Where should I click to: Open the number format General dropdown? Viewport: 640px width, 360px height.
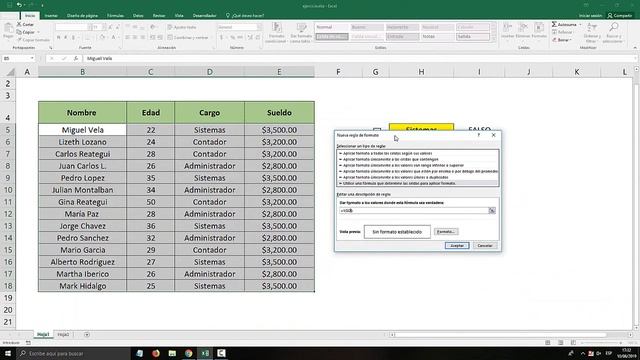260,27
